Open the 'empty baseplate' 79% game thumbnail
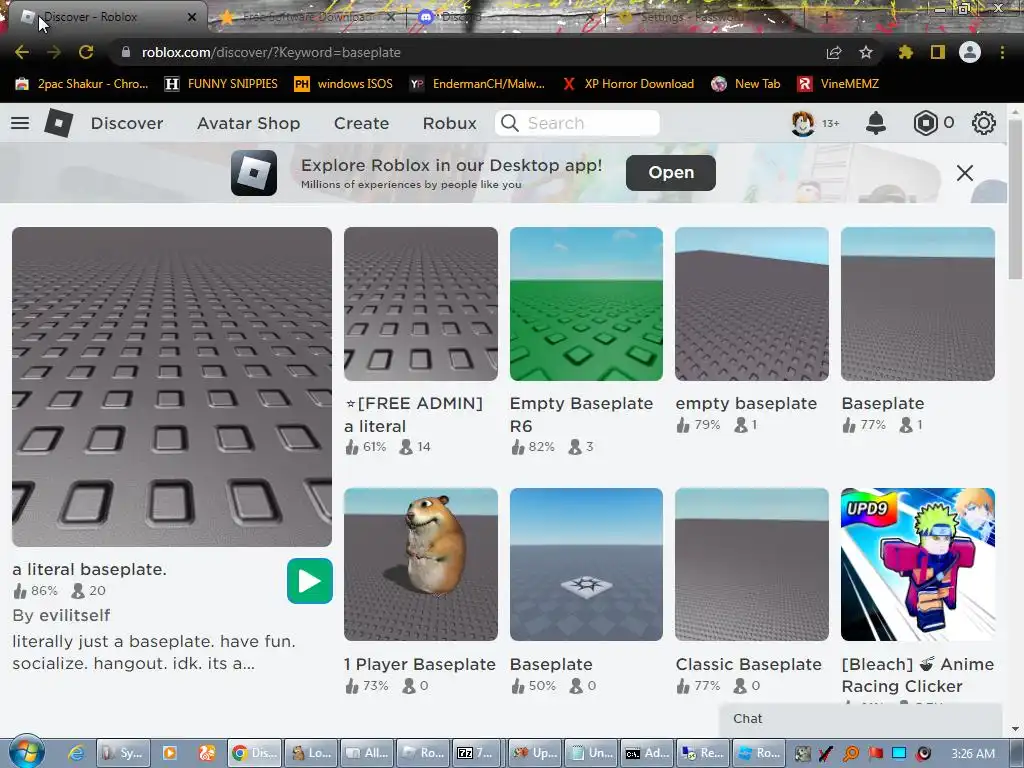The height and width of the screenshot is (768, 1024). click(752, 304)
